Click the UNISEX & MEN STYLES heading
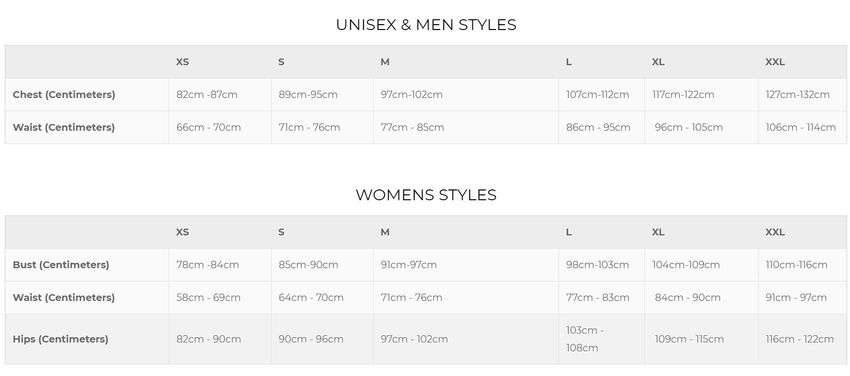 coord(426,25)
